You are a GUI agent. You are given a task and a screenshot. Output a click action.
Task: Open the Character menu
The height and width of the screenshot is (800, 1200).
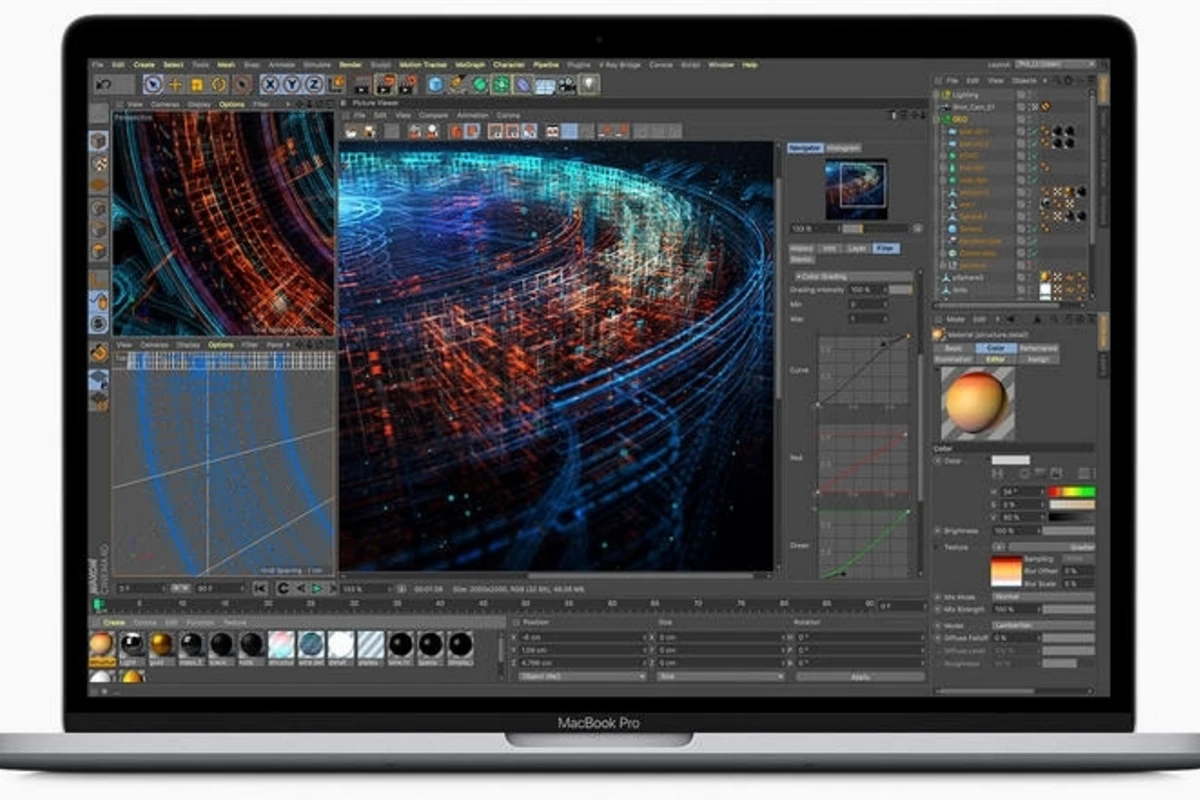tap(511, 64)
